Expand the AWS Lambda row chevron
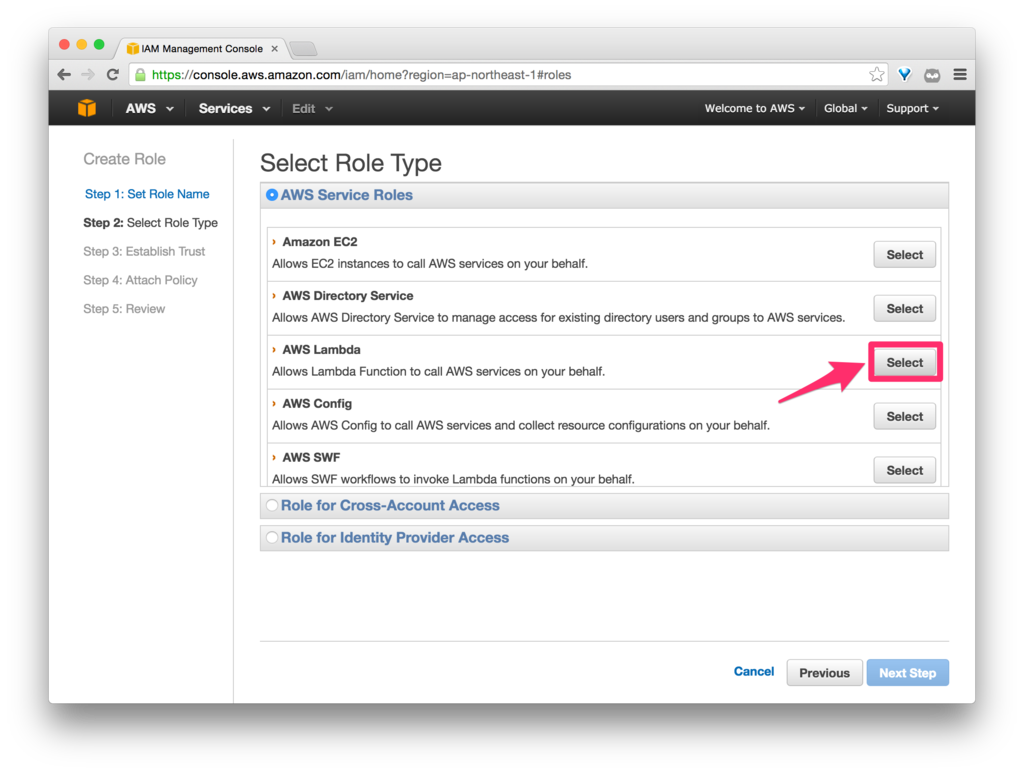The height and width of the screenshot is (773, 1024). click(x=274, y=349)
